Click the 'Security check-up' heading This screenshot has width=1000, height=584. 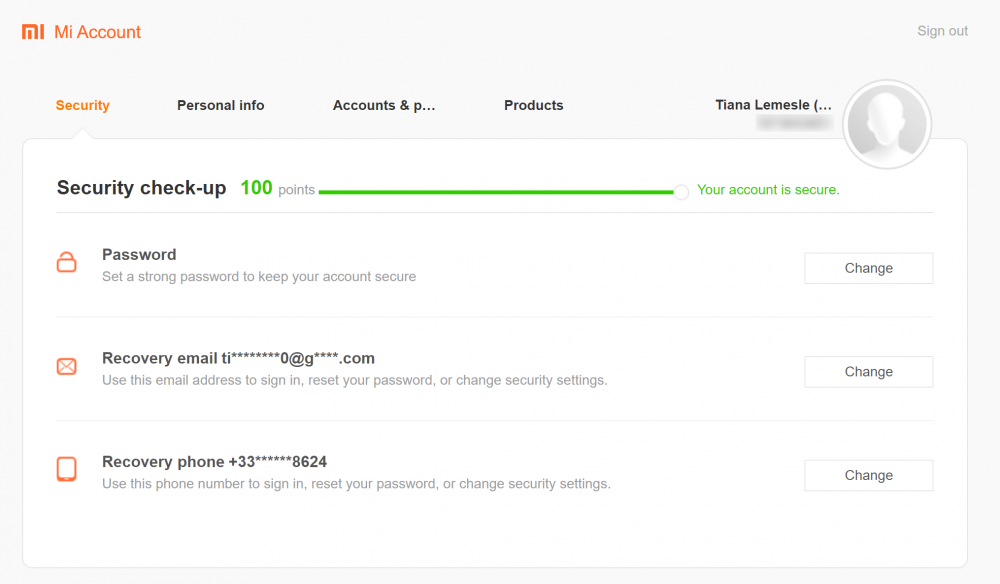coord(141,187)
